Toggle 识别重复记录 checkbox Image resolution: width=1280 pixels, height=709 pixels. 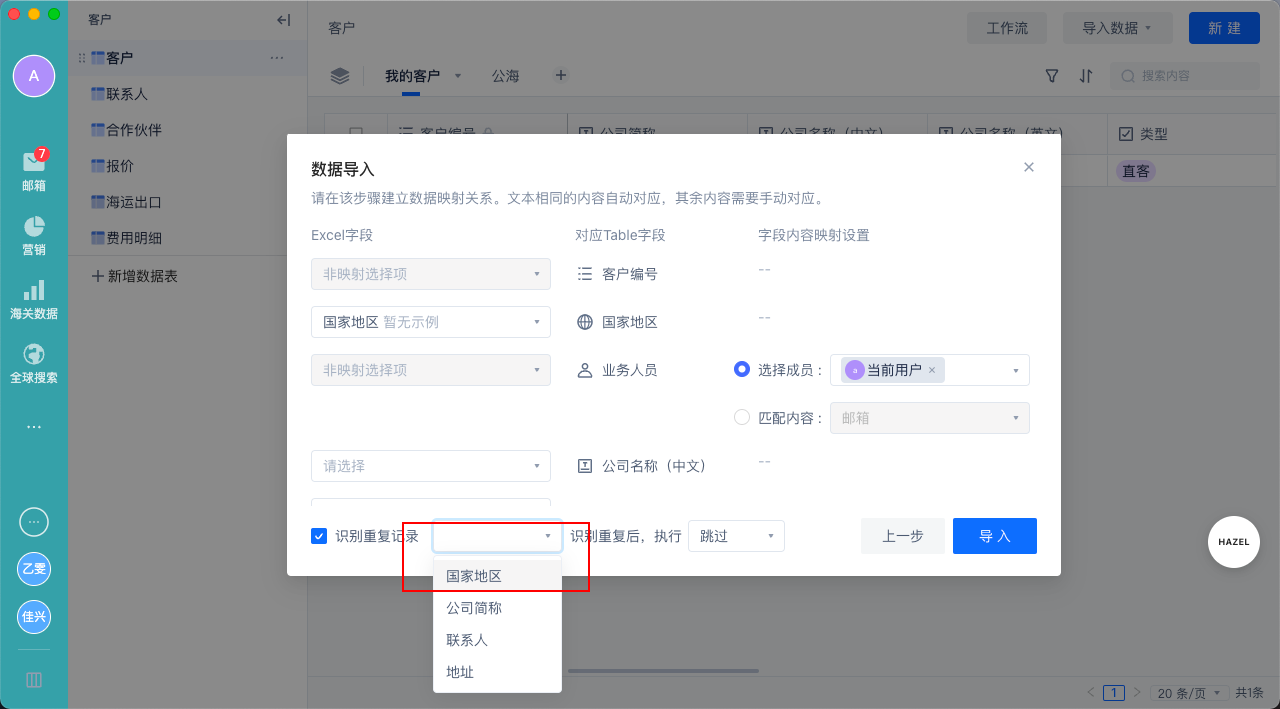pos(319,536)
